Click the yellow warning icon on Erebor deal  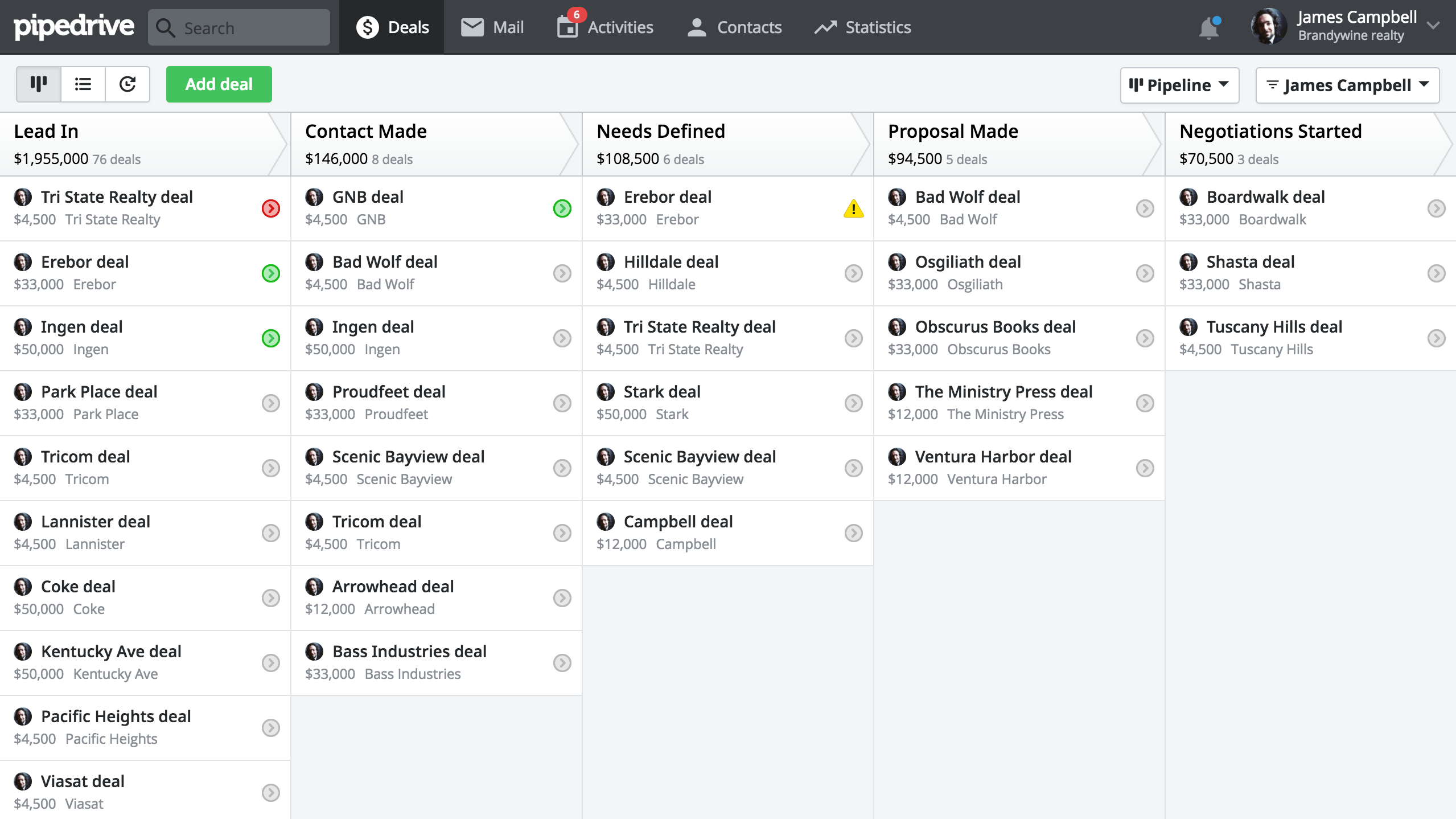(853, 208)
